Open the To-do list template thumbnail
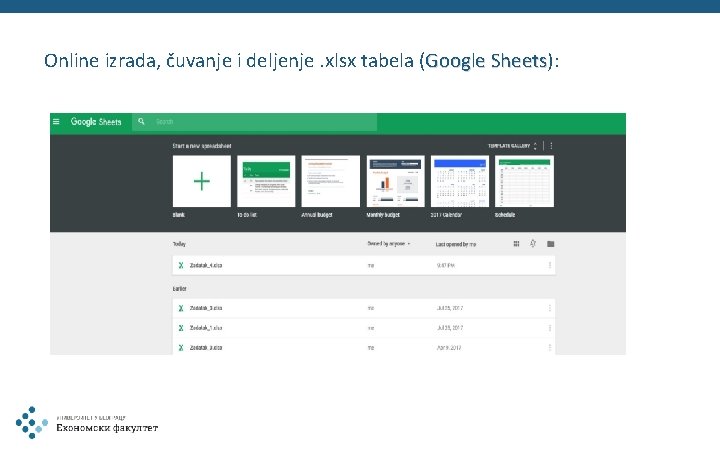 pyautogui.click(x=266, y=181)
